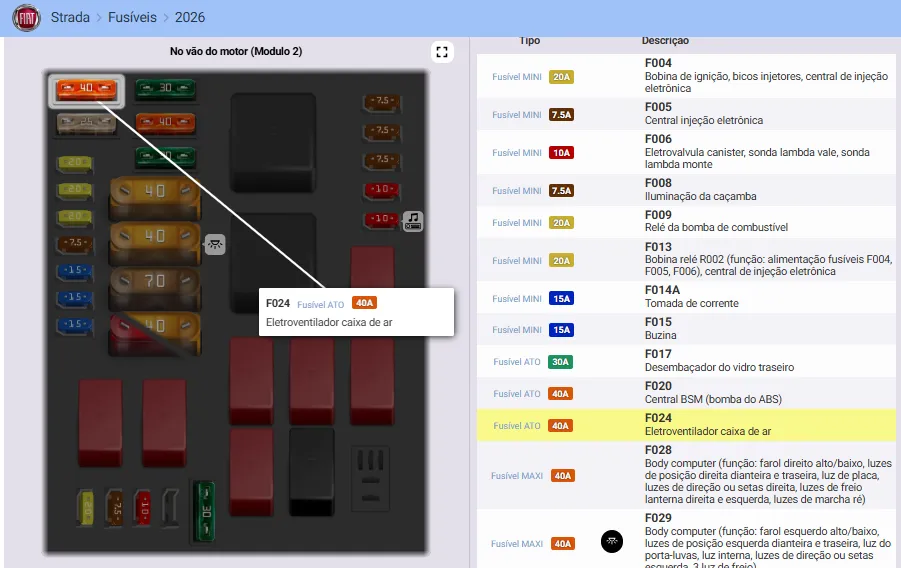Open the Strada breadcrumb link
Screen dimensions: 901x568
click(x=70, y=17)
